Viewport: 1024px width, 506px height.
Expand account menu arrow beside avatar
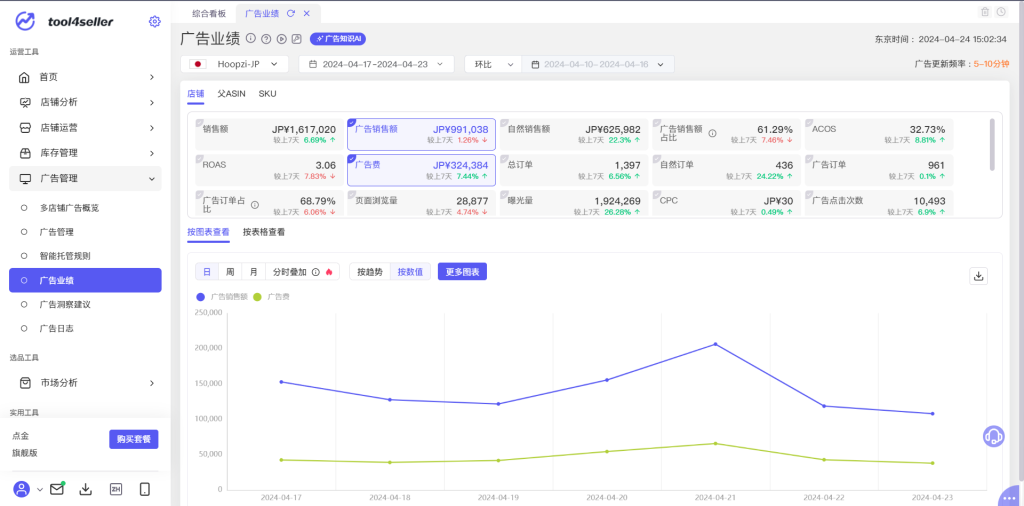[40, 489]
